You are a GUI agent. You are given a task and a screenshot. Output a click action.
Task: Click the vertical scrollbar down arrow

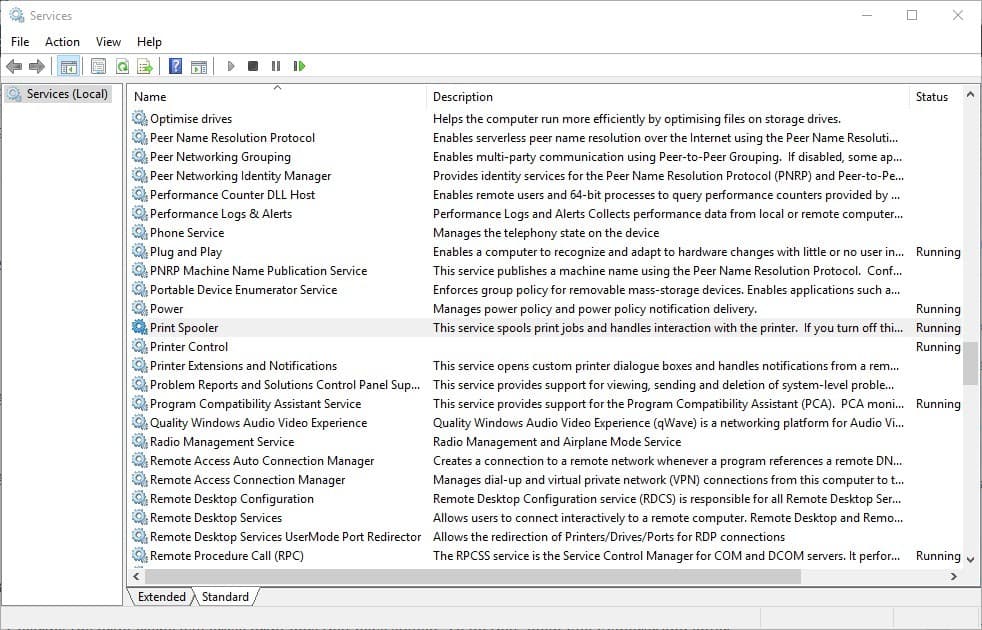970,558
